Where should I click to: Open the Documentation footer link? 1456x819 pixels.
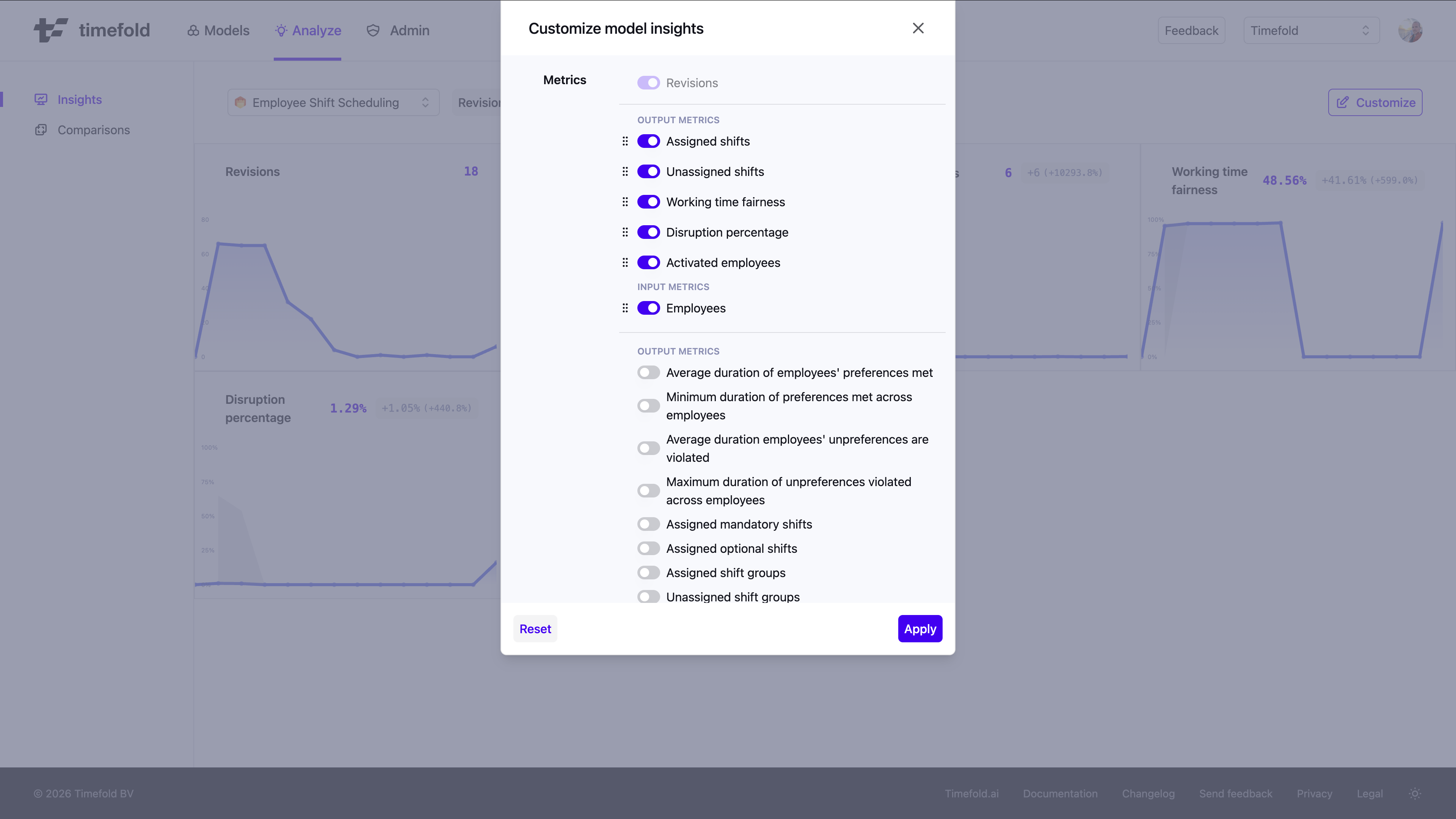pos(1061,794)
